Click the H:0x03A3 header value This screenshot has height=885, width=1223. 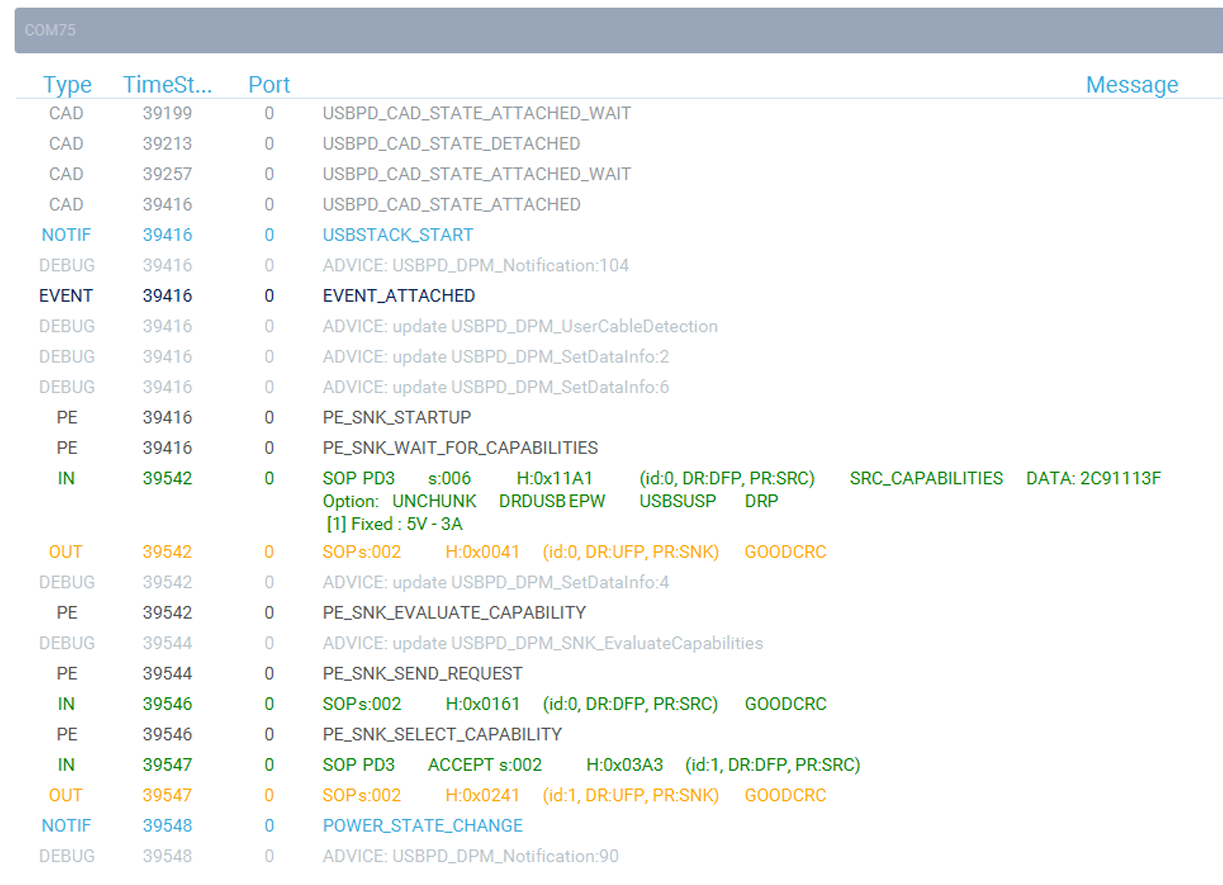[x=625, y=765]
